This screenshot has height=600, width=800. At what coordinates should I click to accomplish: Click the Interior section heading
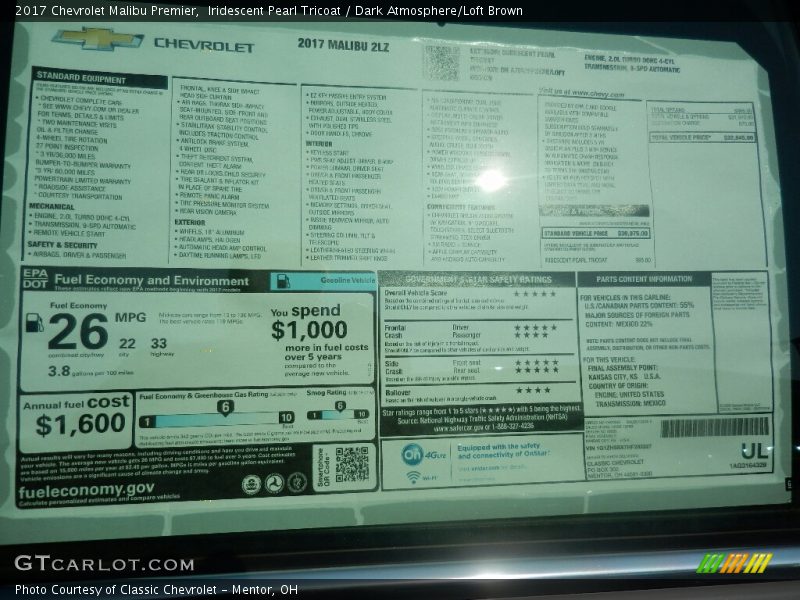pos(319,144)
